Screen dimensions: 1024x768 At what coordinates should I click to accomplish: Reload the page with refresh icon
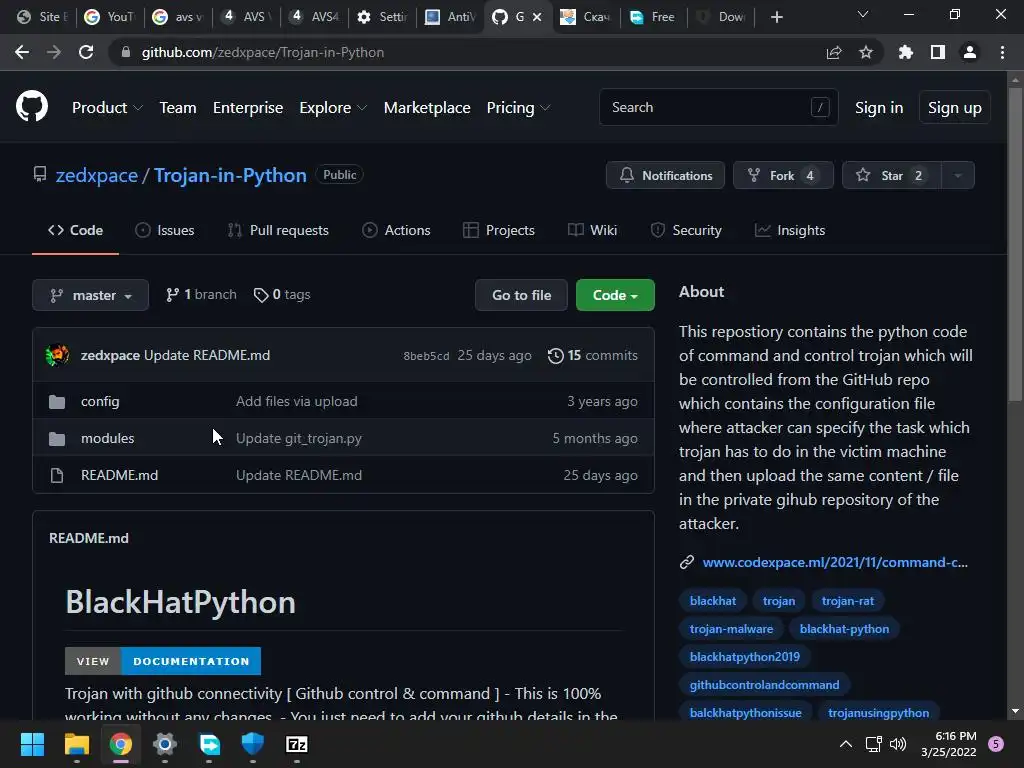pos(86,52)
